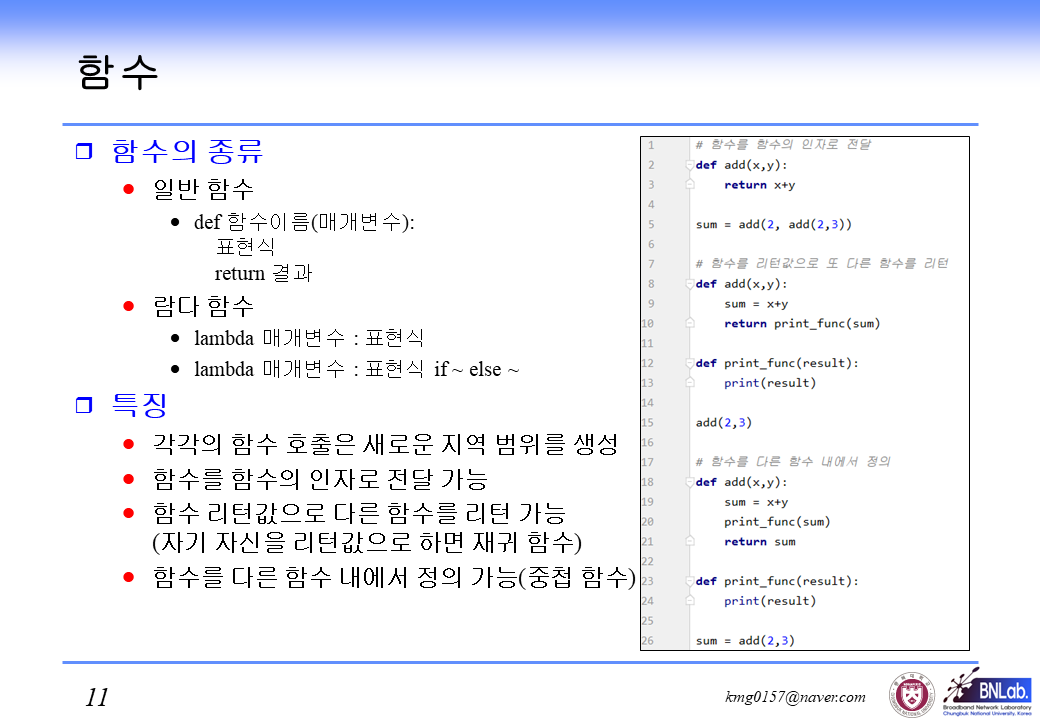Click 'print(result)' on line 24
This screenshot has height=720, width=1040.
(770, 601)
